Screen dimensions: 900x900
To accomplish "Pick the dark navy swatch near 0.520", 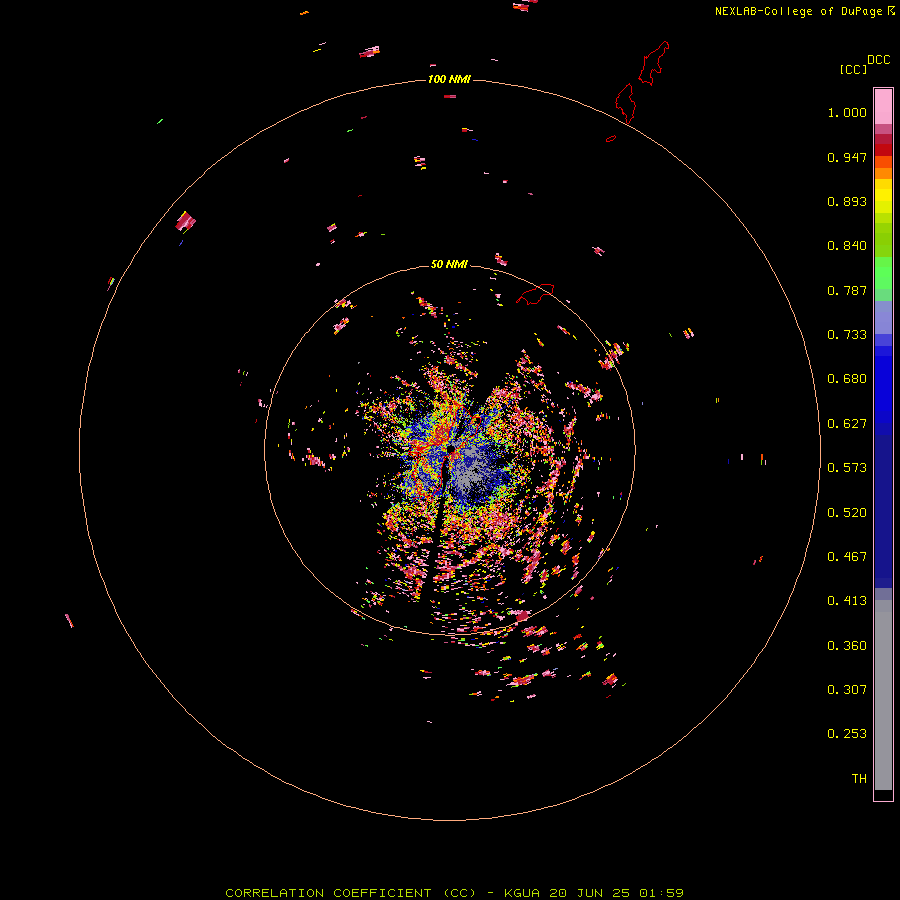I will pyautogui.click(x=883, y=511).
